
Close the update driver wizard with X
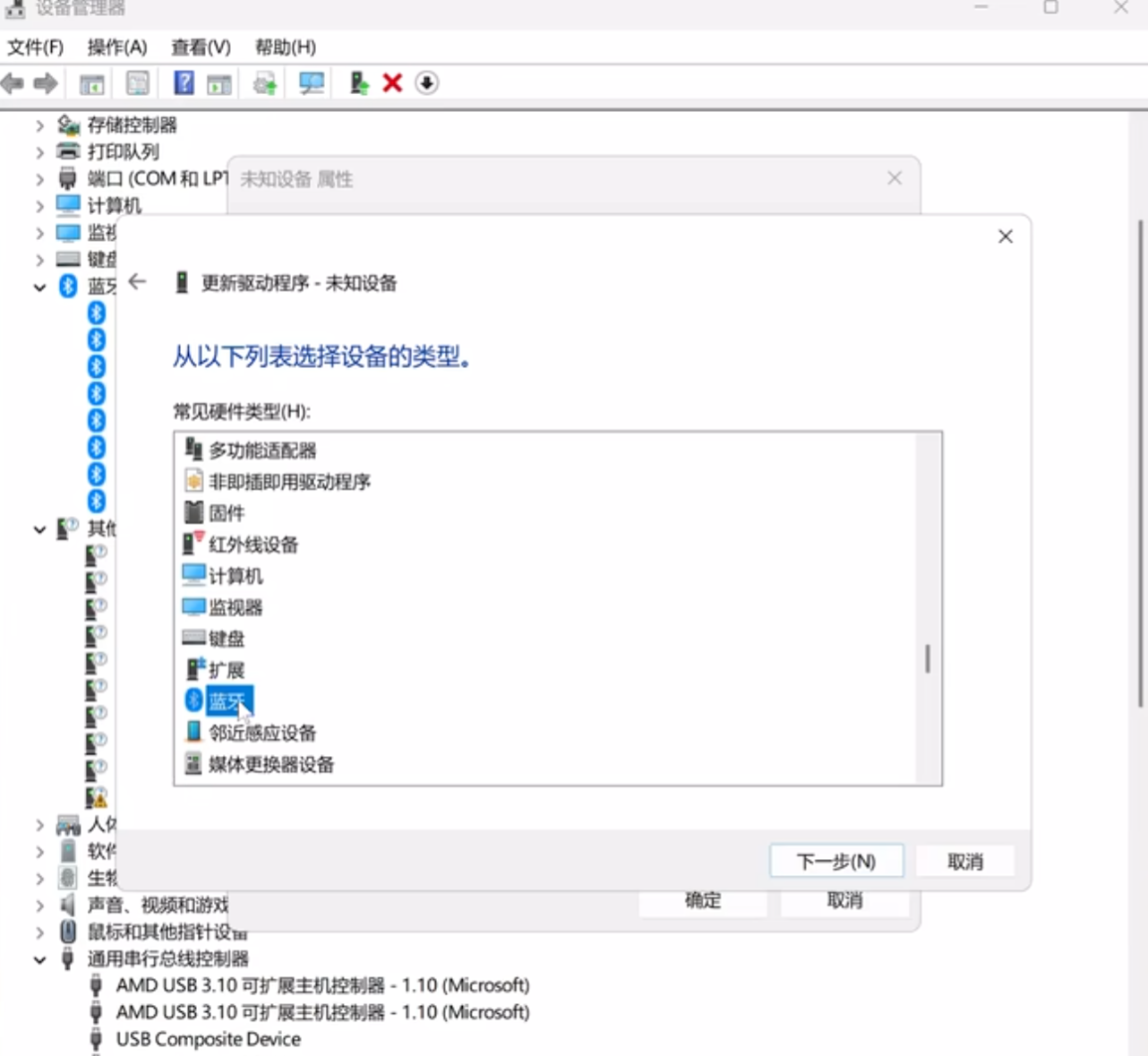1006,236
